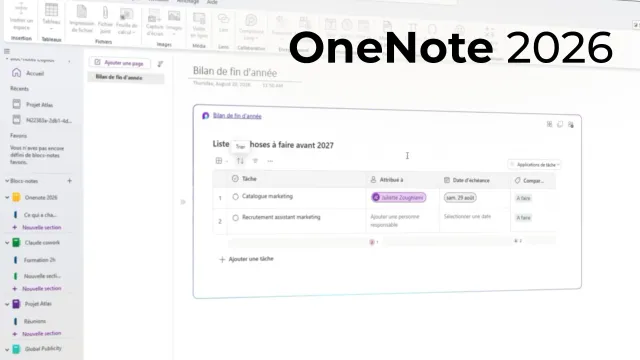This screenshot has height=360, width=640.
Task: Click the Impression de fichier ribbon icon
Action: coord(82,19)
